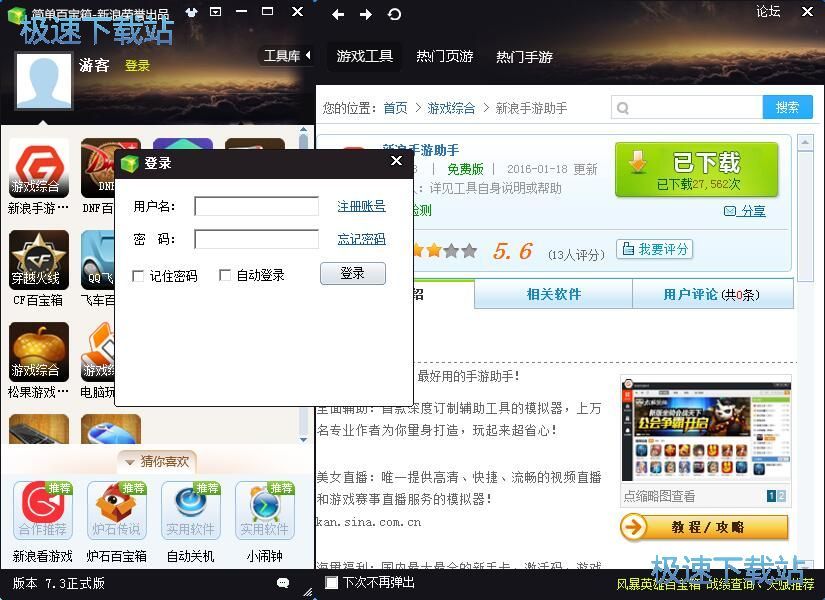Click the search text box

(687, 107)
